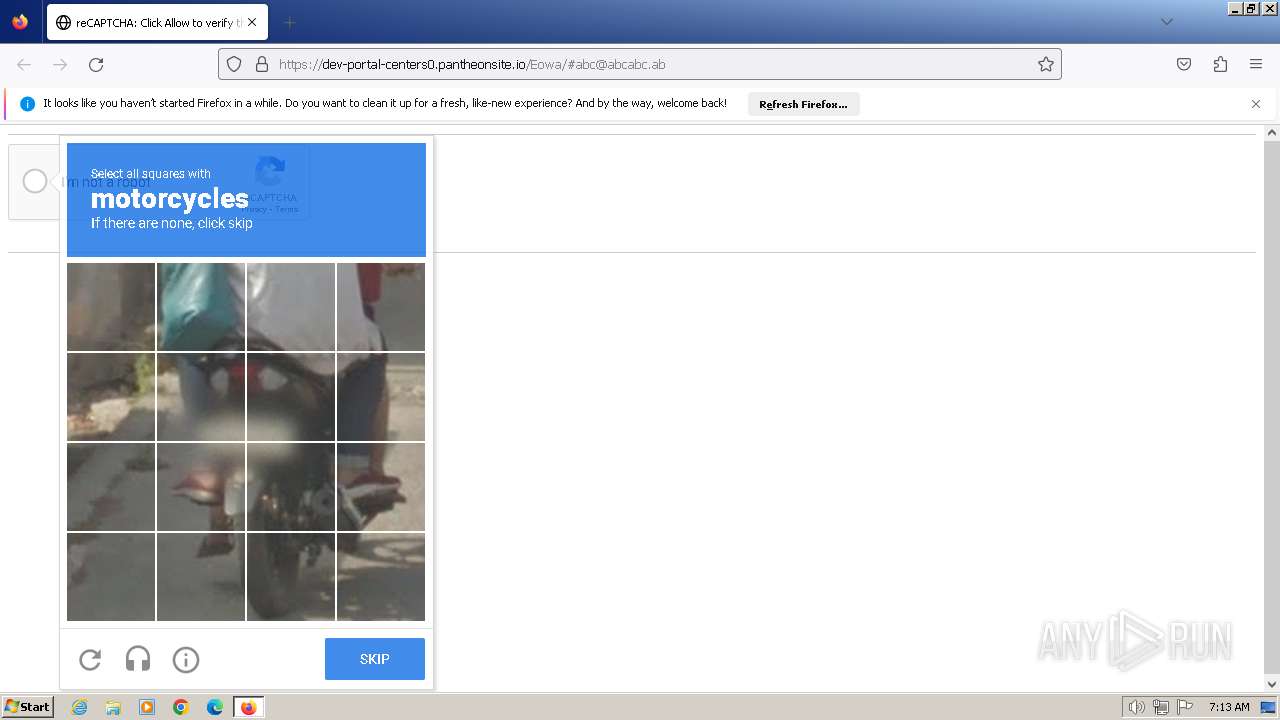This screenshot has width=1280, height=720.
Task: Select captcha tile in row two column three
Action: point(291,397)
